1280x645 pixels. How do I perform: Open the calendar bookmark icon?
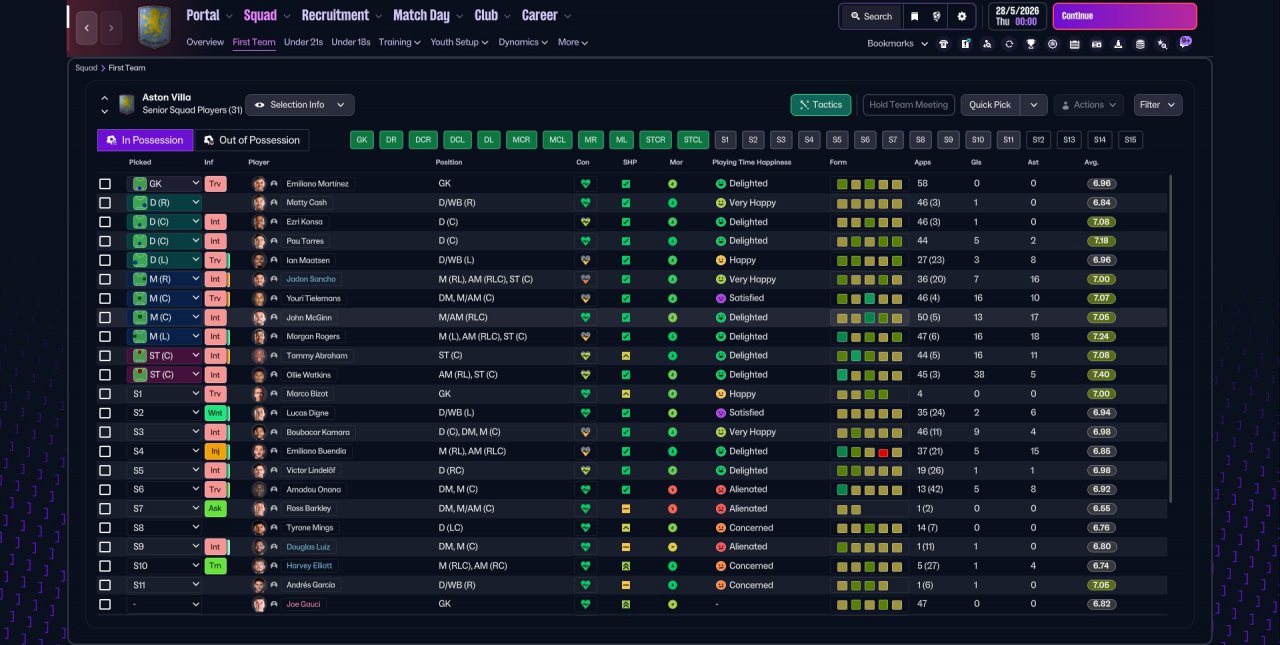pos(1074,44)
